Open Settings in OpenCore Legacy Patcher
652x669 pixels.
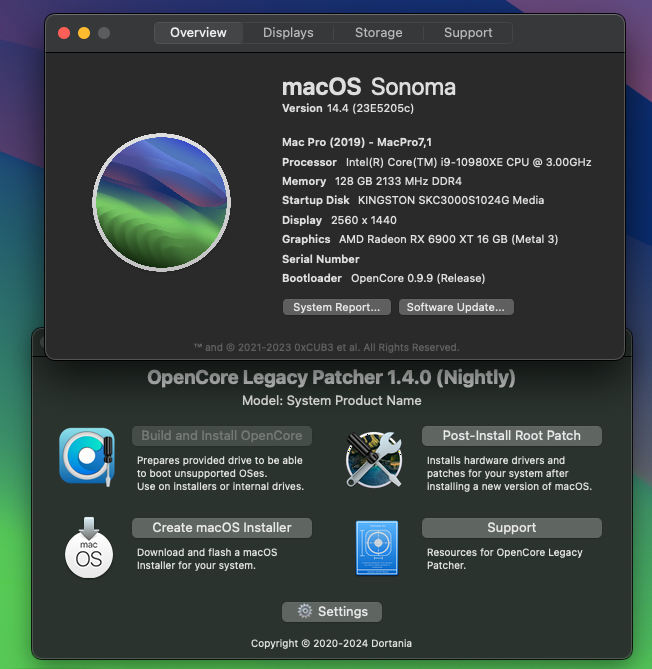tap(332, 611)
